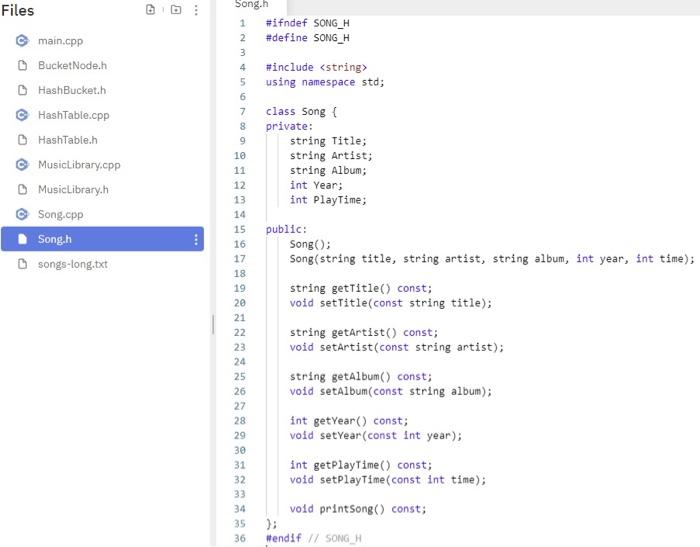Click line number 15 in the gutter
This screenshot has width=700, height=547.
click(240, 229)
